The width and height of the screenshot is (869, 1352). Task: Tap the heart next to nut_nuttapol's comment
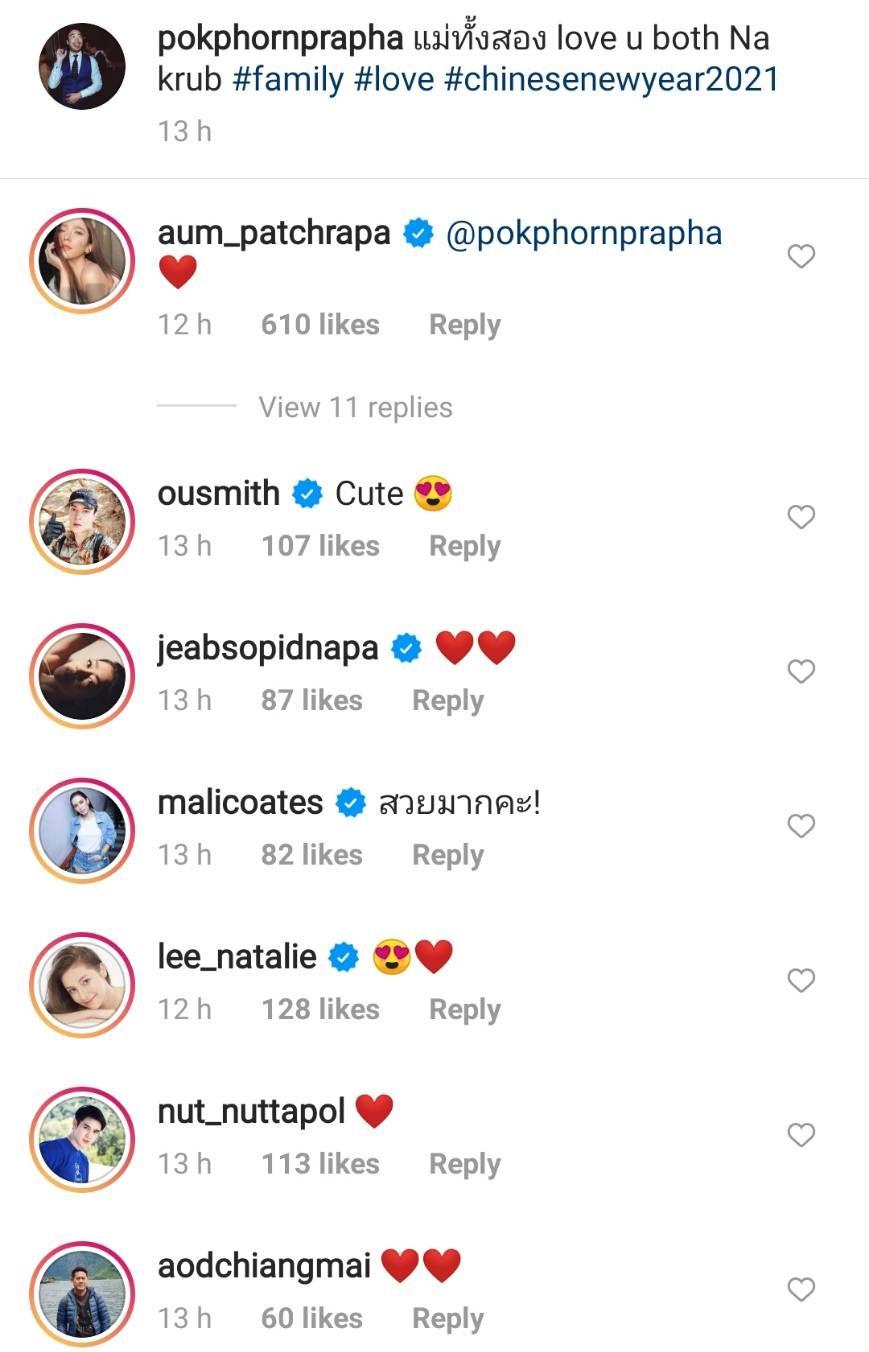(x=801, y=1135)
